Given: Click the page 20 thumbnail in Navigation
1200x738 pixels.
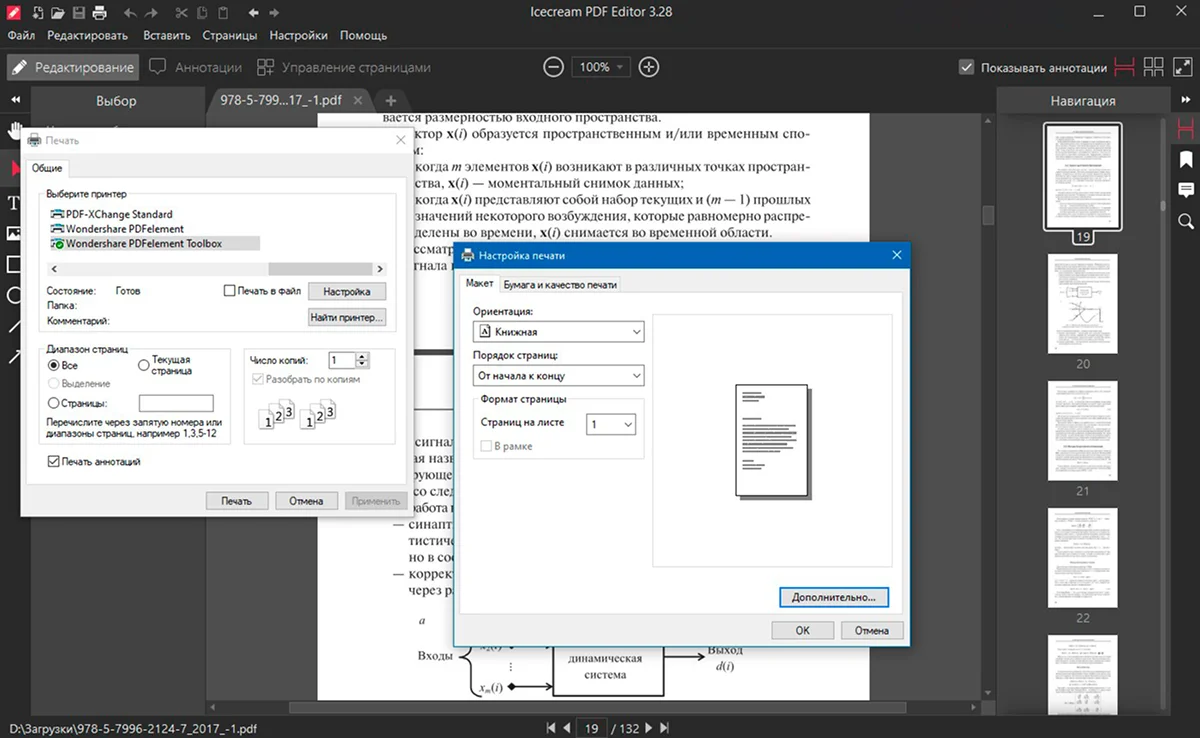Looking at the screenshot, I should pos(1082,304).
